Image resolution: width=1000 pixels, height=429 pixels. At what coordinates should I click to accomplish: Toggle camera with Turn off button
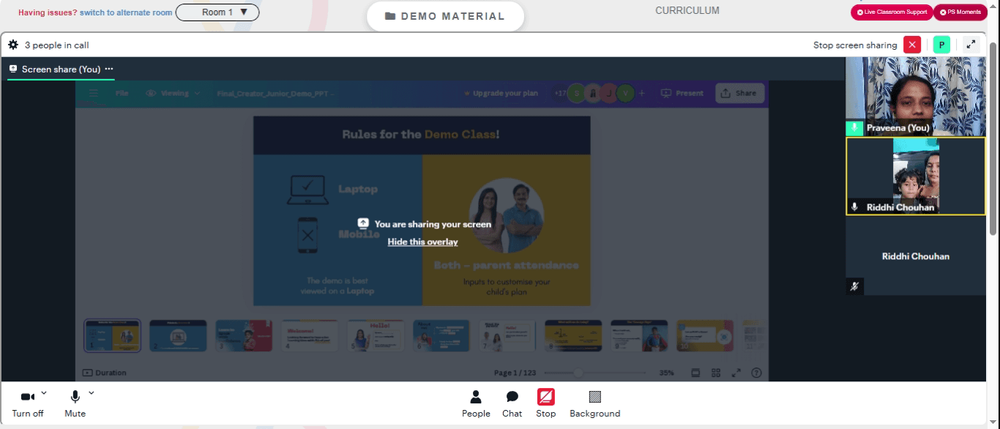point(28,404)
